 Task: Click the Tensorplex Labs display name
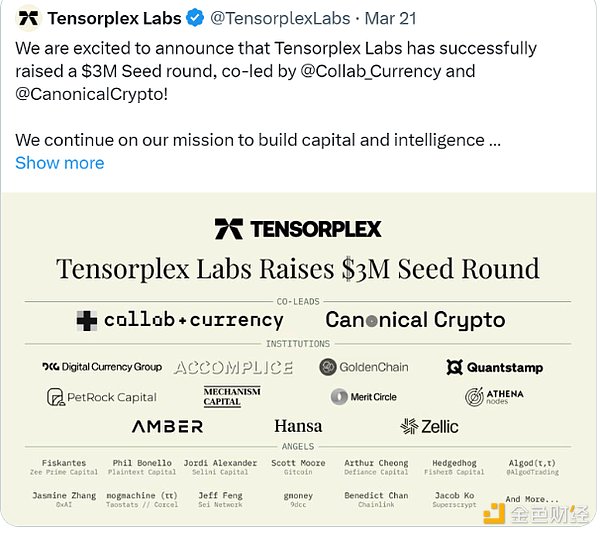click(114, 18)
